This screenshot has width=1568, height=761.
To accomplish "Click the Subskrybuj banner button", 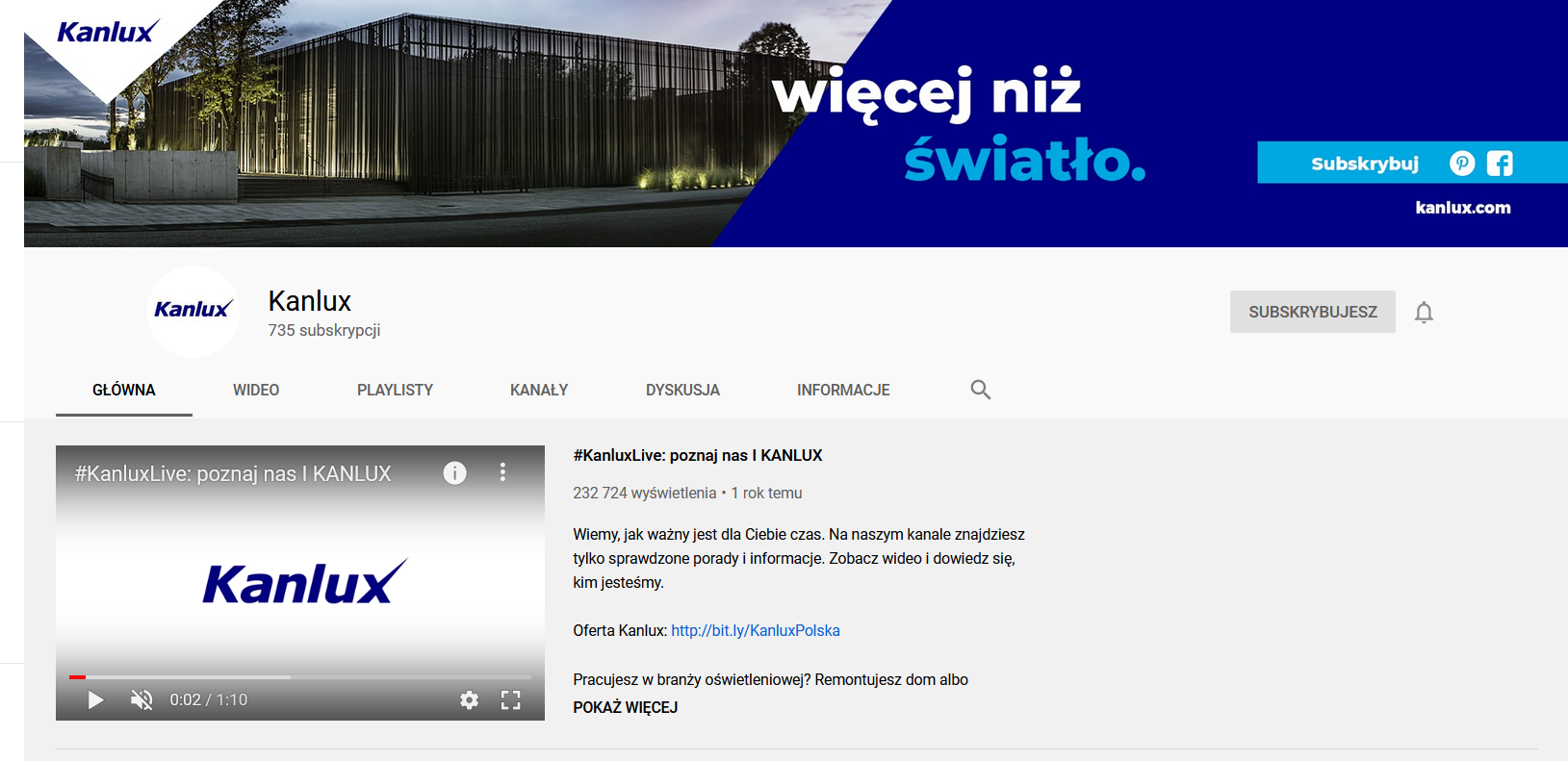I will [x=1364, y=164].
